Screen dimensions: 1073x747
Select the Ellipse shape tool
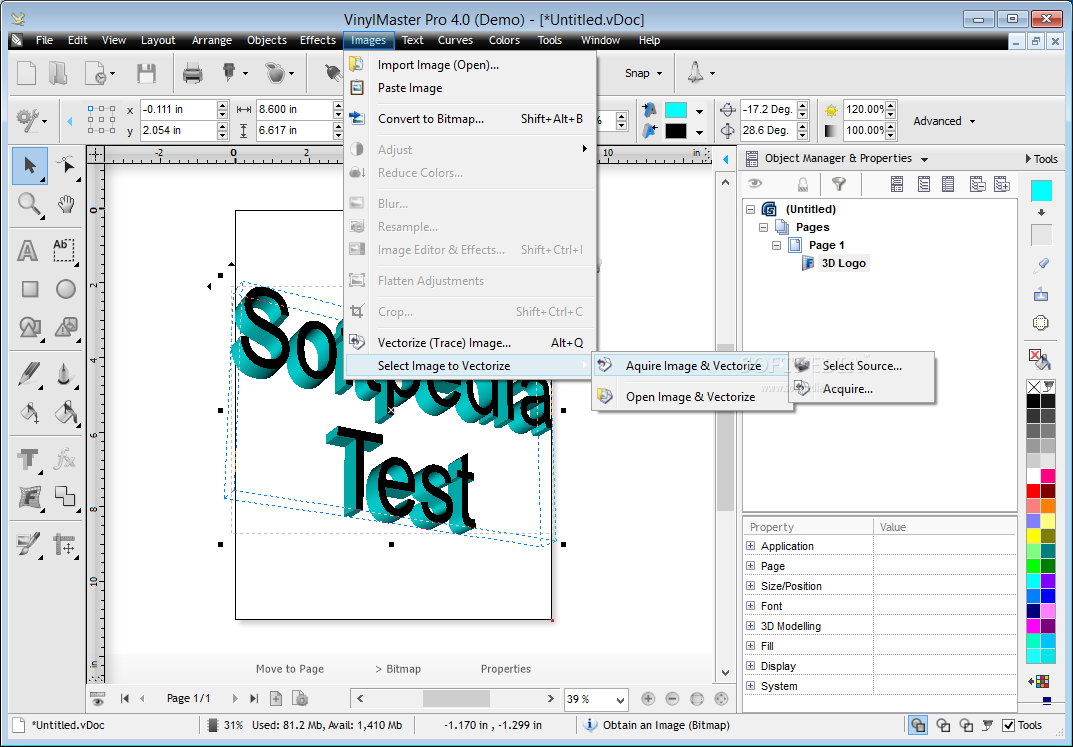66,289
